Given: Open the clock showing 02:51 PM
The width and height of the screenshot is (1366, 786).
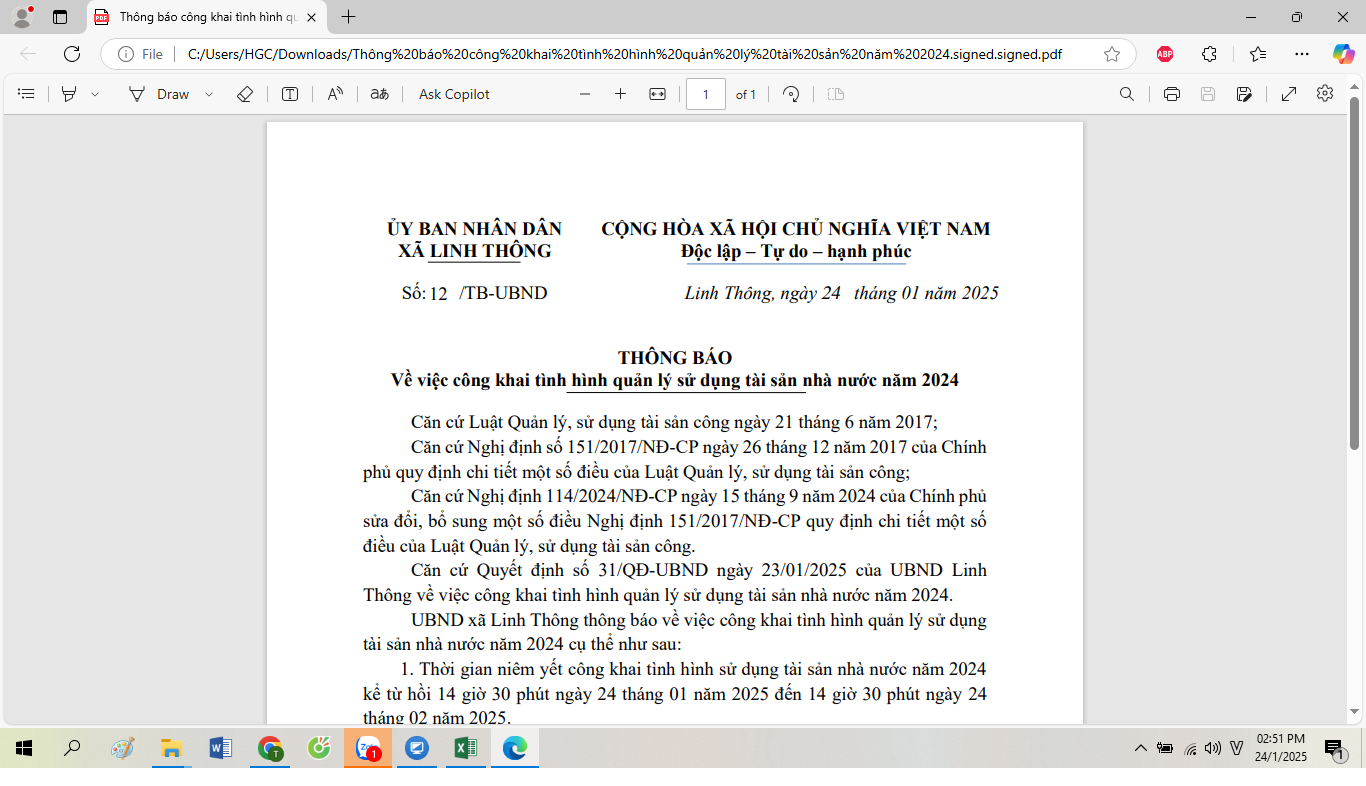Looking at the screenshot, I should pos(1281,748).
